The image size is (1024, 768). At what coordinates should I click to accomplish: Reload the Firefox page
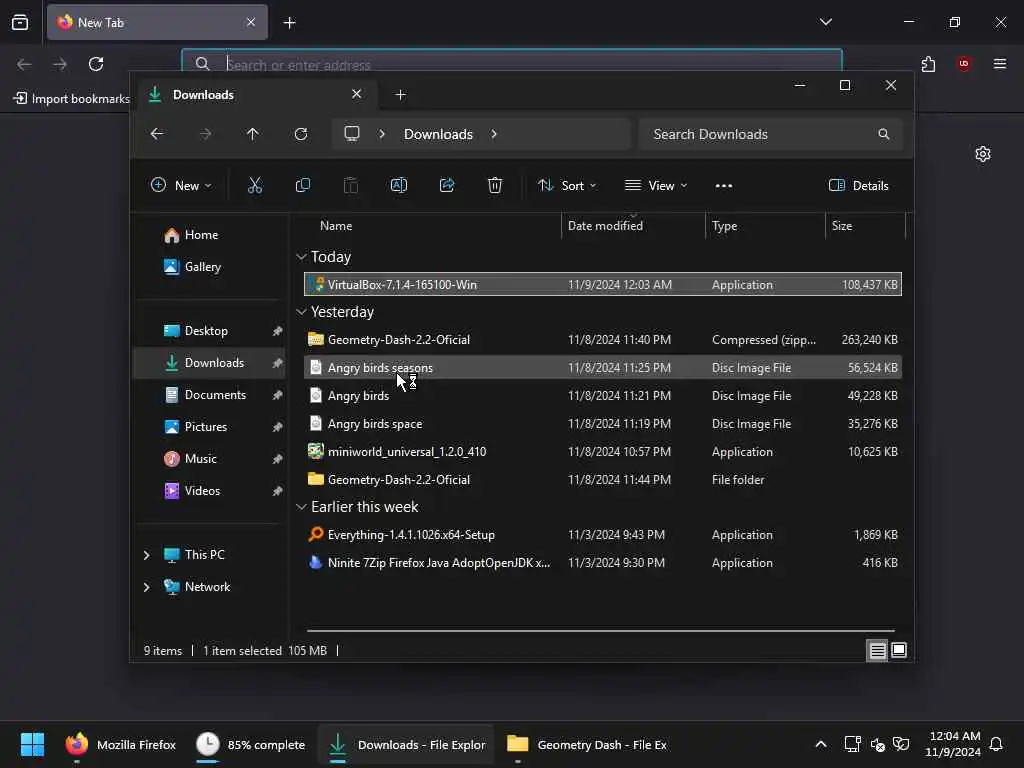click(96, 64)
